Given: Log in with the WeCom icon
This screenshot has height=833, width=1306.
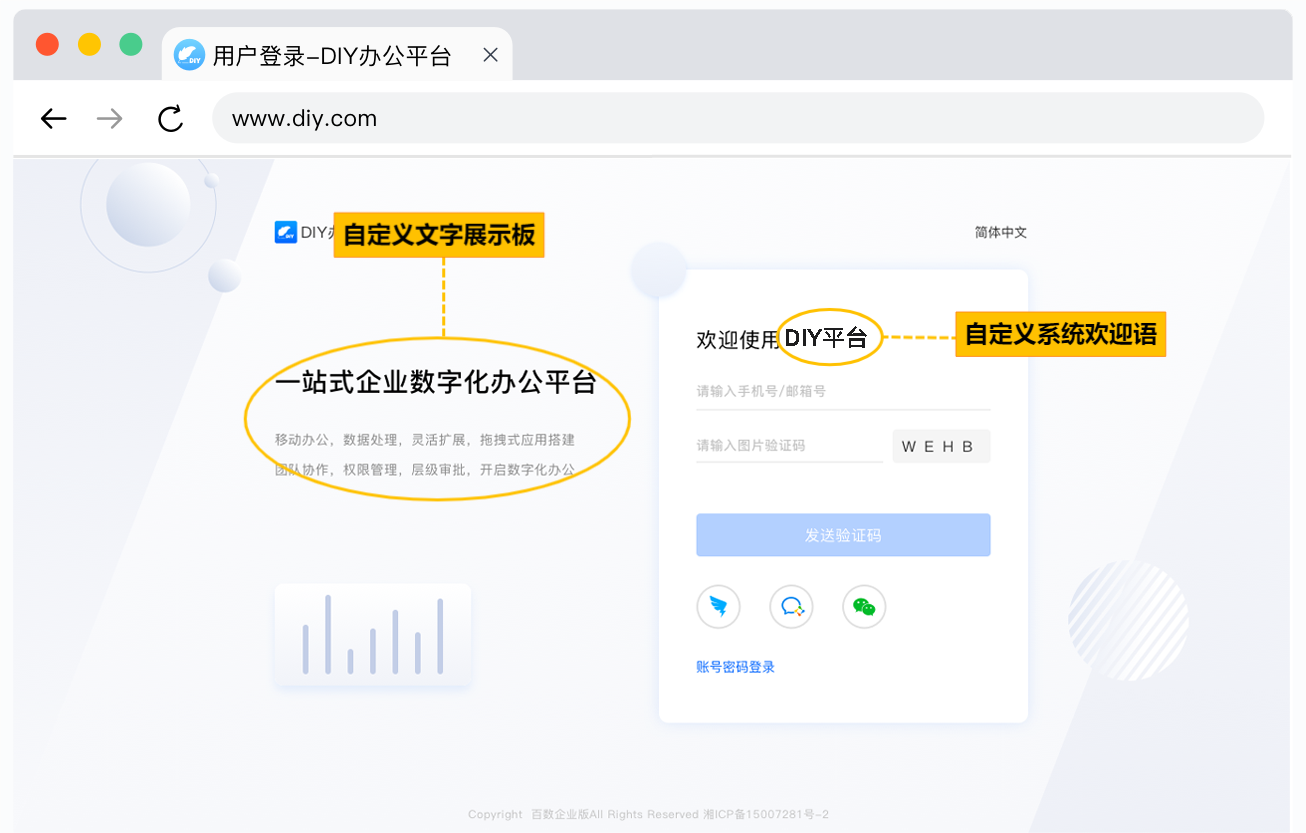Looking at the screenshot, I should point(791,607).
